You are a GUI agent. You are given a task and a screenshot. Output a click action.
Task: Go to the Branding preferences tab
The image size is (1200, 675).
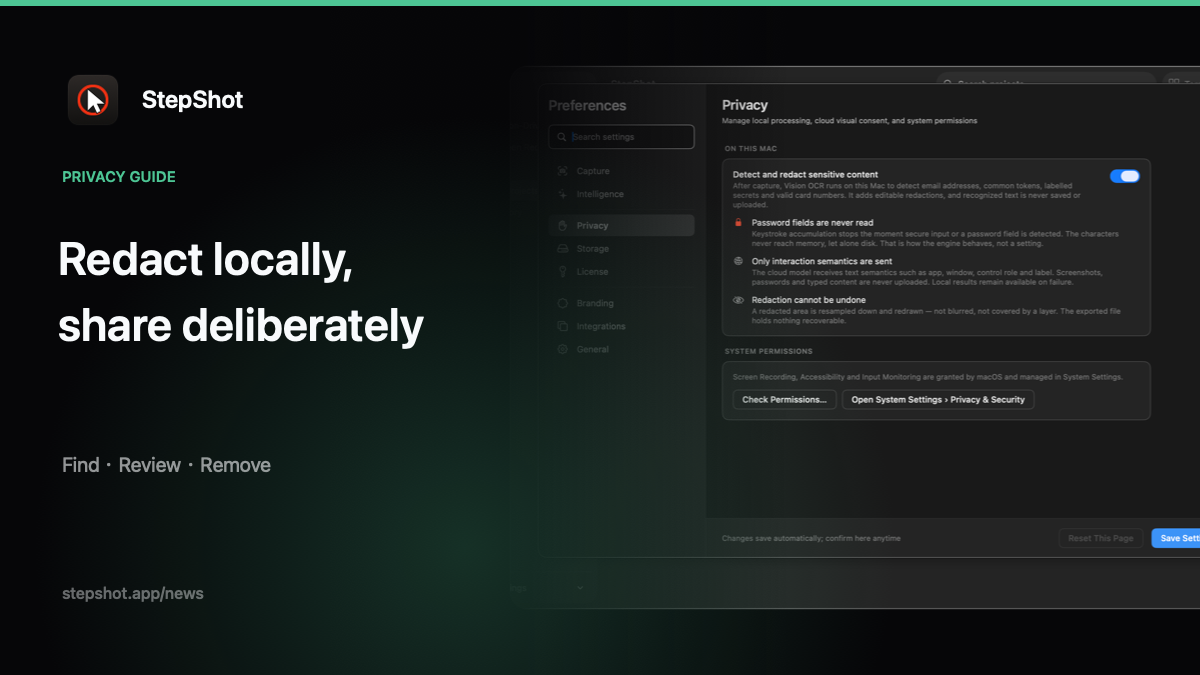pos(621,303)
